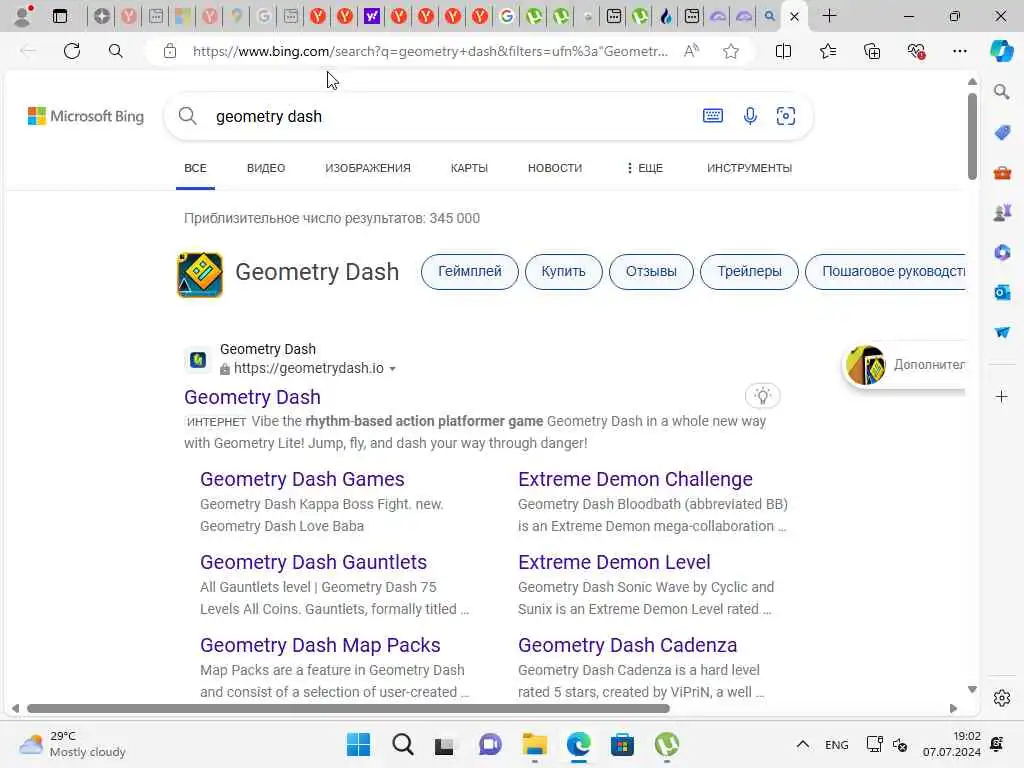Start voice search with microphone icon
This screenshot has width=1024, height=768.
[750, 116]
